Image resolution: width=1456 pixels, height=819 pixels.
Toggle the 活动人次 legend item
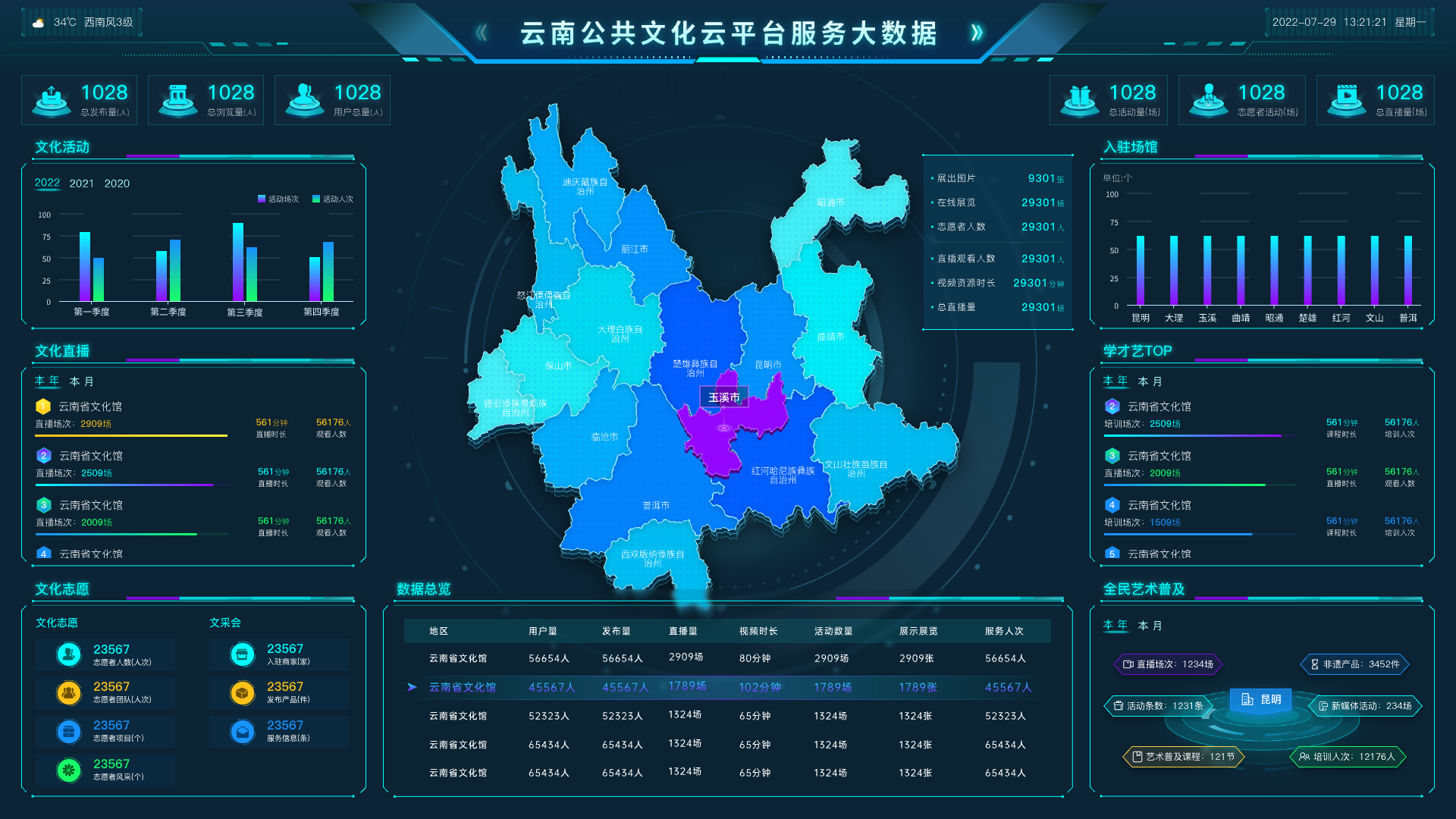point(333,199)
